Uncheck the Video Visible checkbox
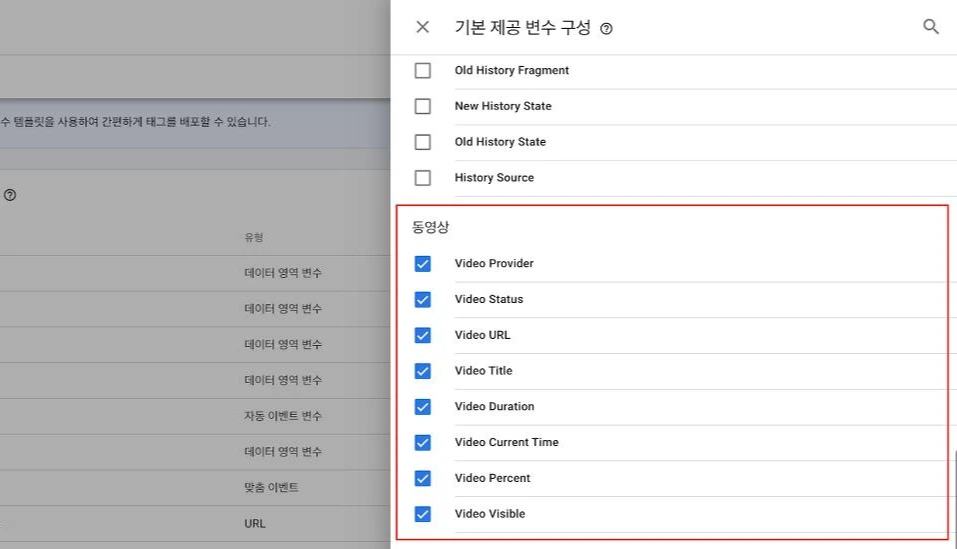The image size is (957, 549). tap(422, 514)
